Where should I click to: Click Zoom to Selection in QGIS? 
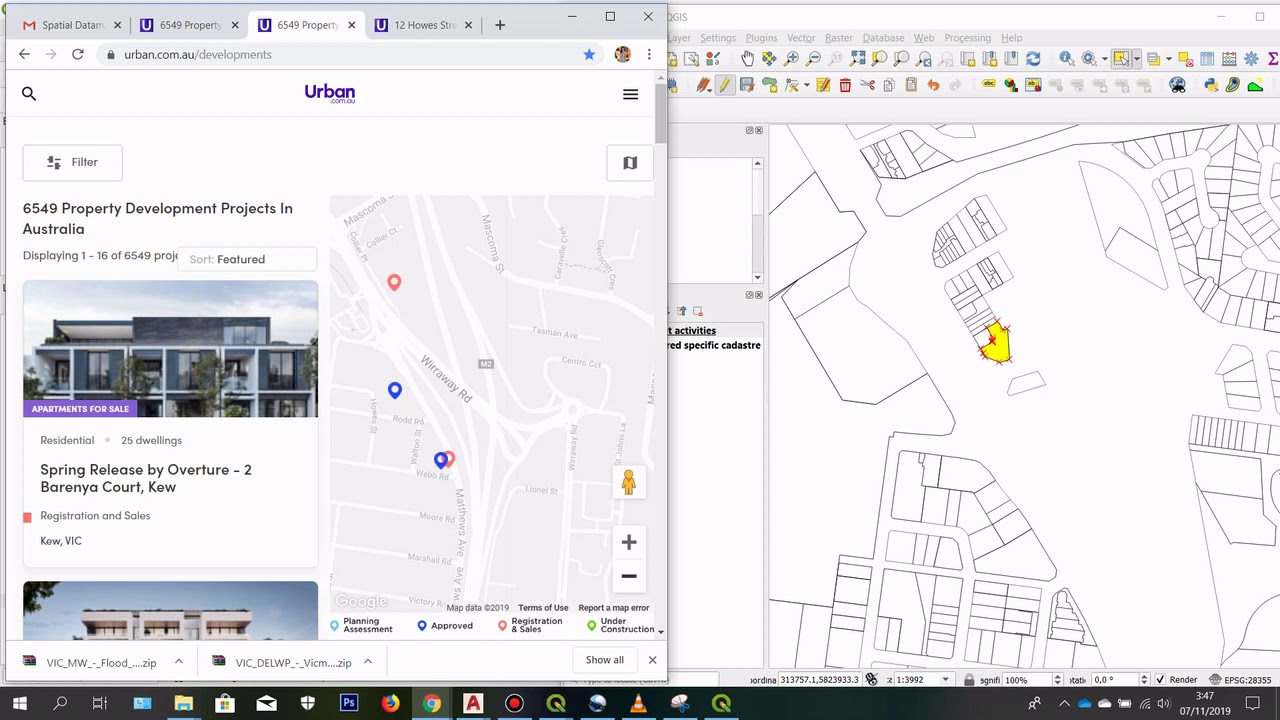click(879, 59)
